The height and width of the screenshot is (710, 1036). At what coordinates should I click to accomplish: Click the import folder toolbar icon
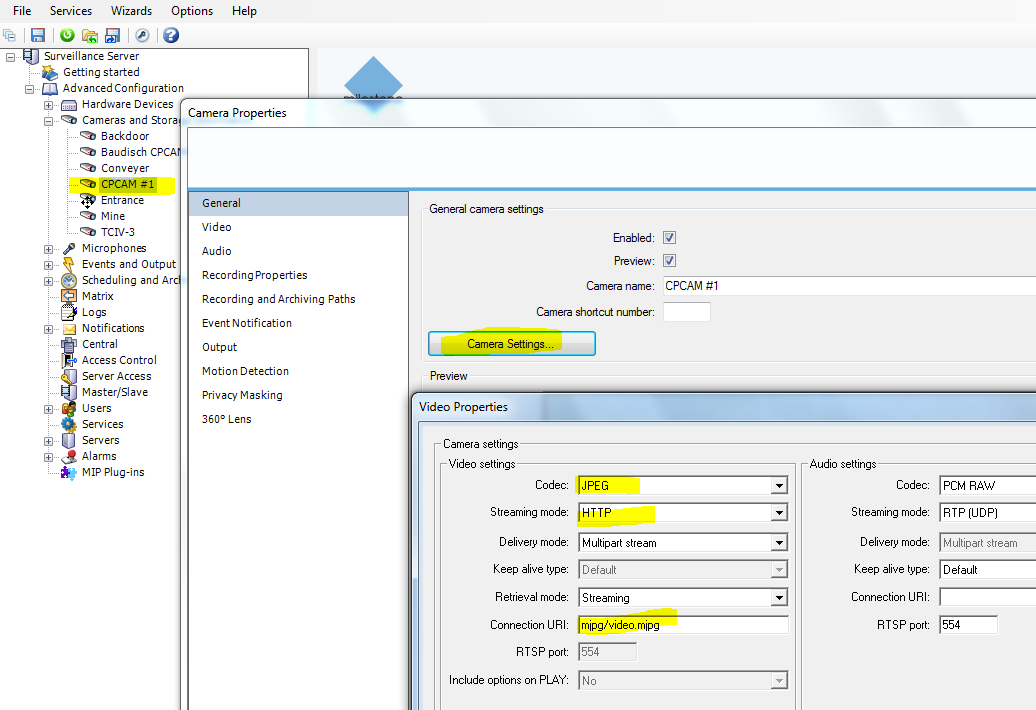tap(90, 35)
